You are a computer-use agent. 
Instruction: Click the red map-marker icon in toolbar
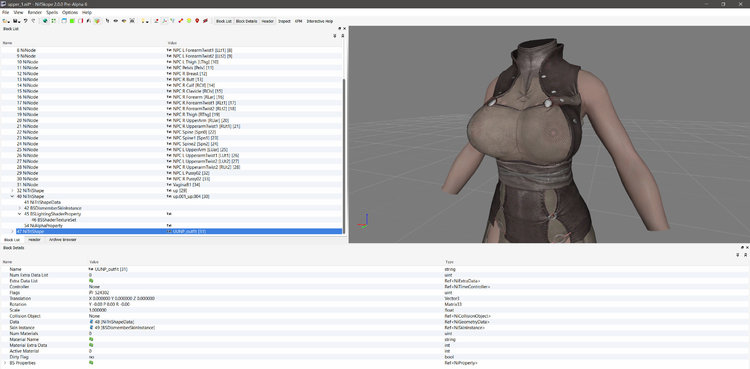(197, 21)
